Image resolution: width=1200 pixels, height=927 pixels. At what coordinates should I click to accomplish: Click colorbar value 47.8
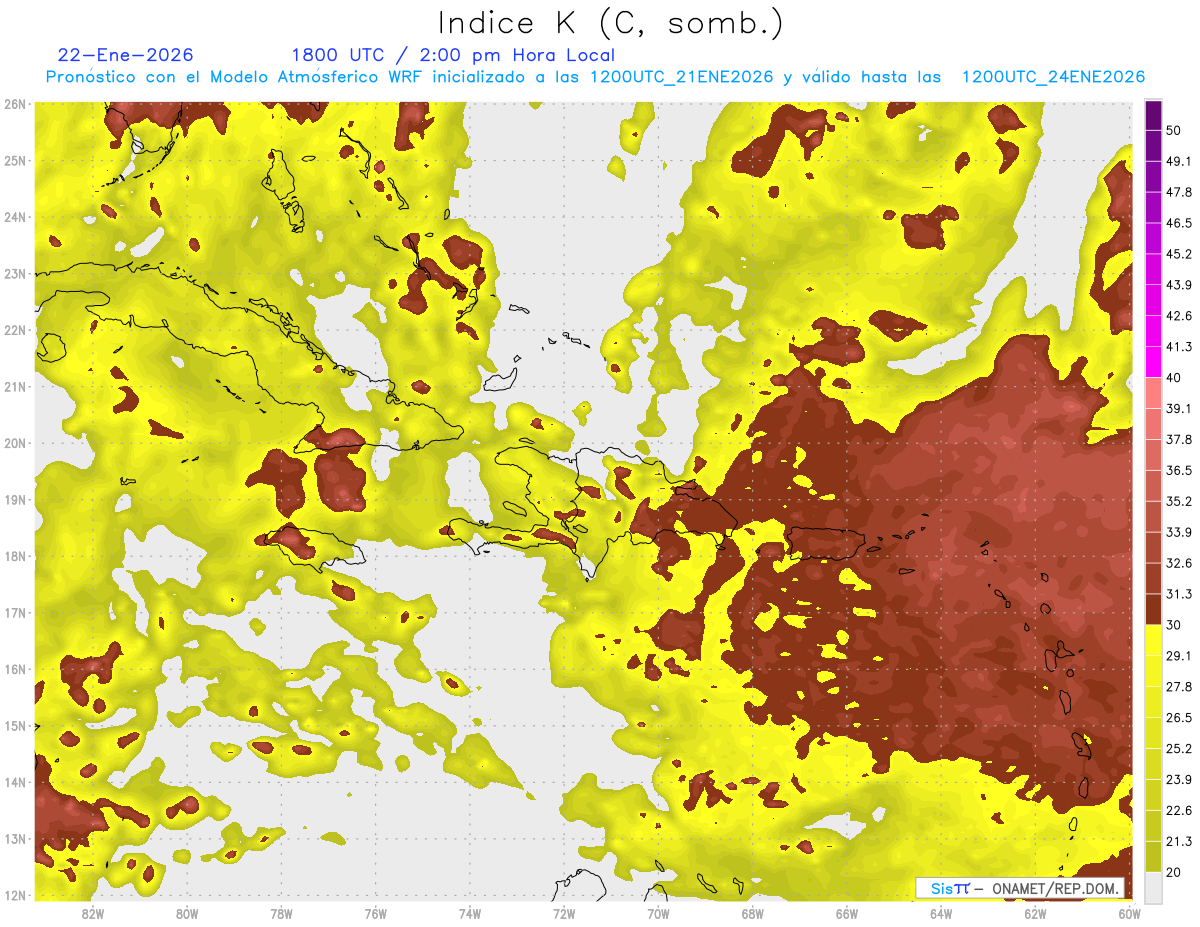tap(1179, 192)
